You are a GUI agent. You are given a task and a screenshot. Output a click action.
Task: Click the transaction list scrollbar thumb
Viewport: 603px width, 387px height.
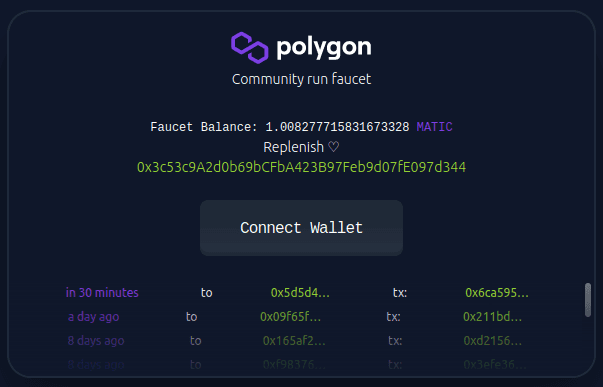pyautogui.click(x=588, y=300)
